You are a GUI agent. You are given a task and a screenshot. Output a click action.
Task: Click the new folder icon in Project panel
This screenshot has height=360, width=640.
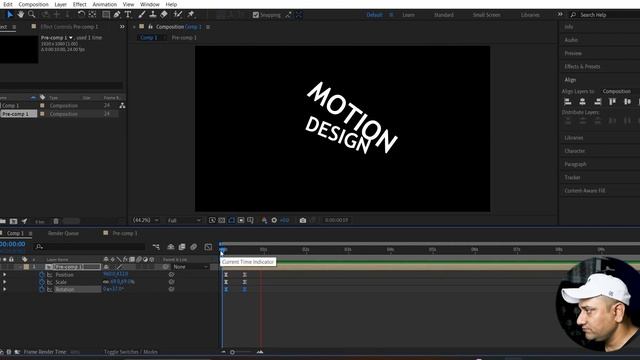pos(3,221)
